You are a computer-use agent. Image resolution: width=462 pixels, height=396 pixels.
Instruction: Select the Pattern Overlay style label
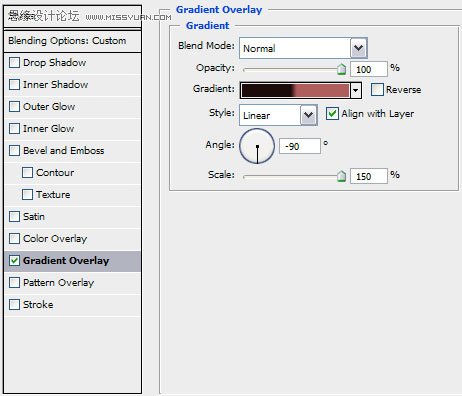pos(59,282)
